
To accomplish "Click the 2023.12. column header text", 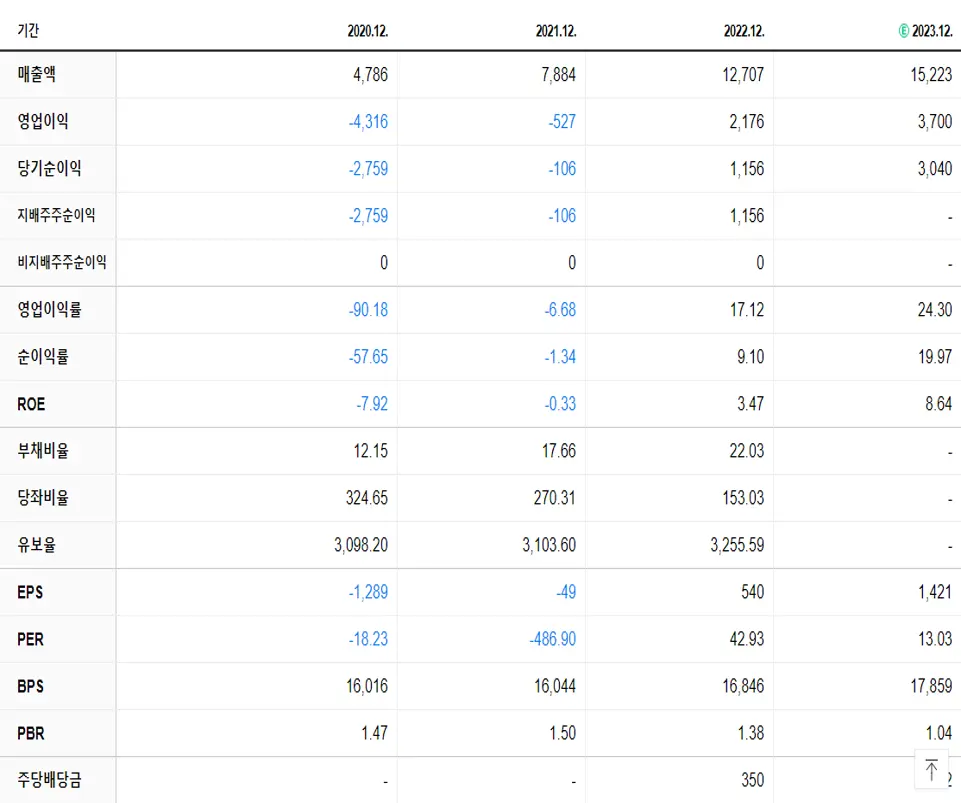I will coord(932,31).
